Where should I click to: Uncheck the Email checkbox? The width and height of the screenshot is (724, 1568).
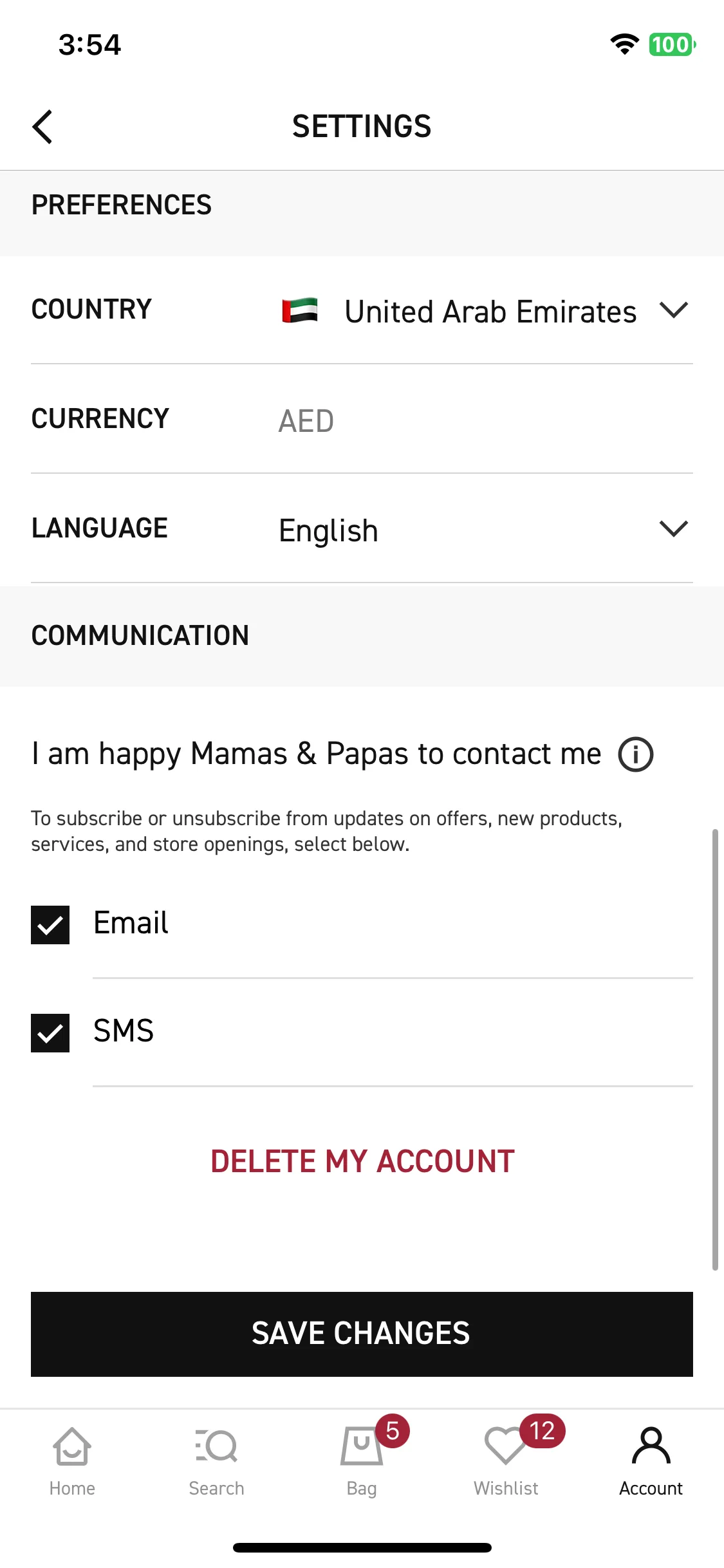[x=50, y=925]
